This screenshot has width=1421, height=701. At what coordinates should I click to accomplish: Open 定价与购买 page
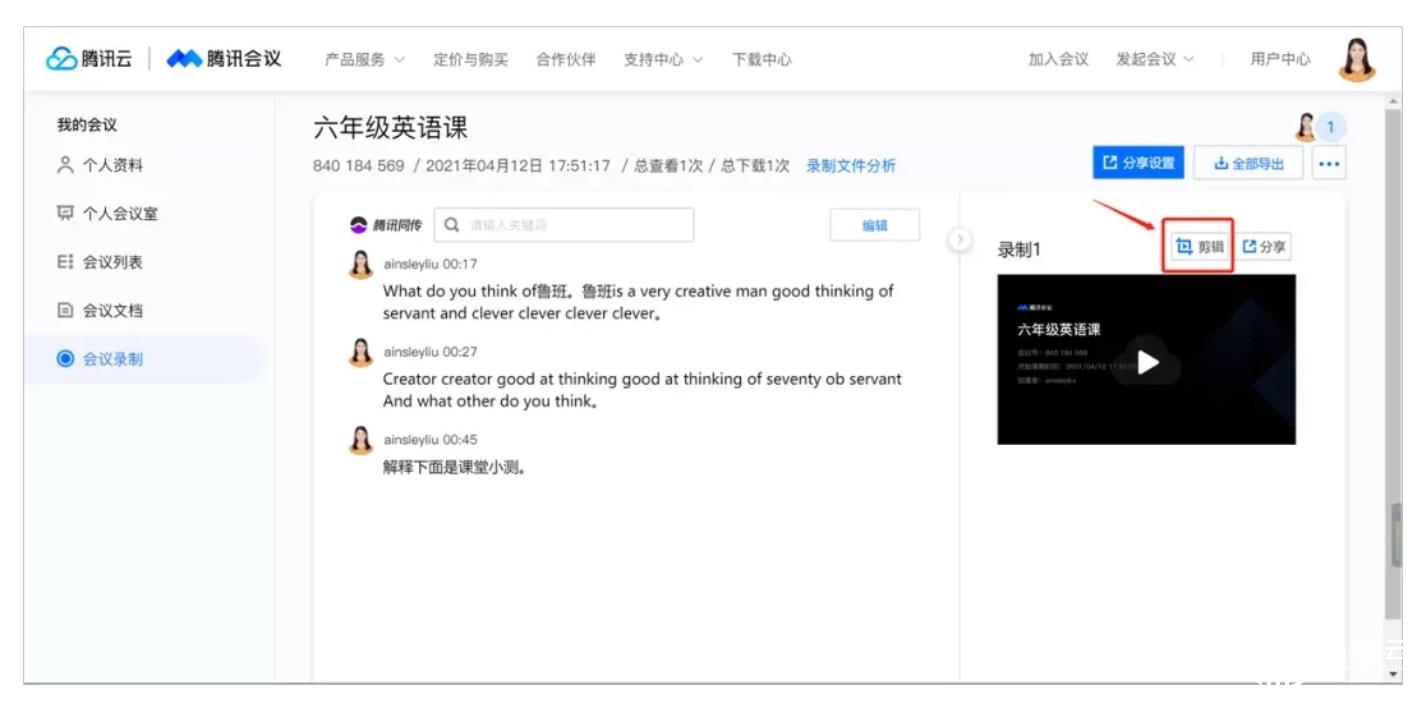pyautogui.click(x=470, y=60)
